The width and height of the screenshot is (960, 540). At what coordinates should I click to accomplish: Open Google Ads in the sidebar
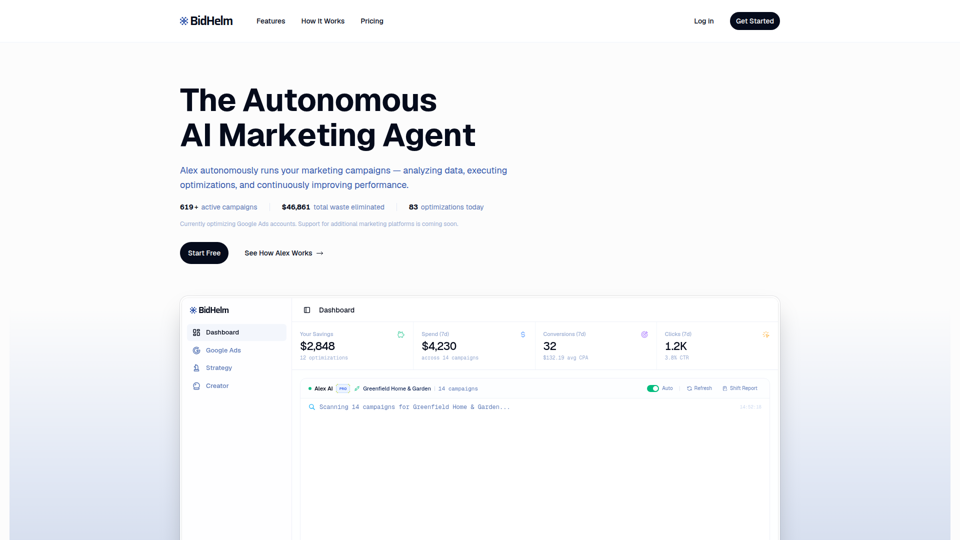(236, 350)
